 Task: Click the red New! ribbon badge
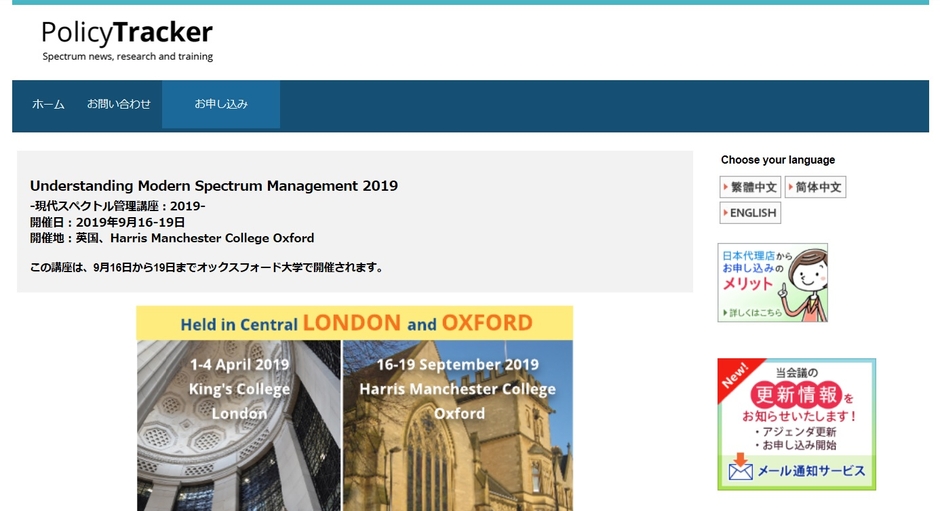coord(735,379)
